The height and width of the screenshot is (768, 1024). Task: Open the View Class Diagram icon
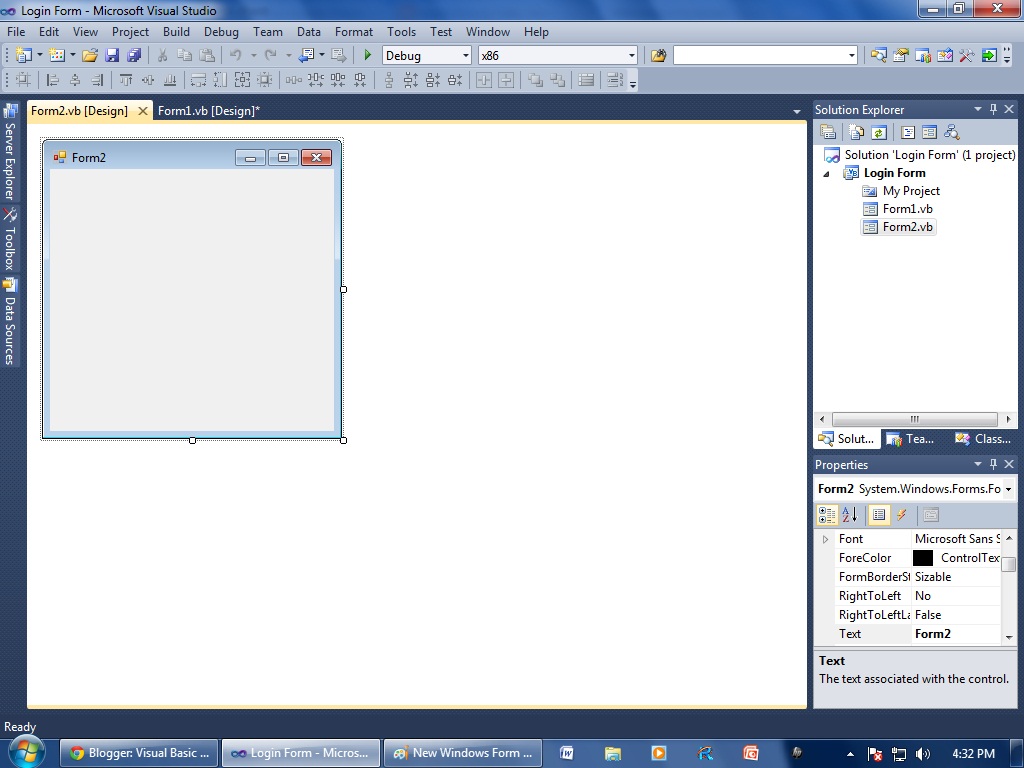pyautogui.click(x=952, y=131)
